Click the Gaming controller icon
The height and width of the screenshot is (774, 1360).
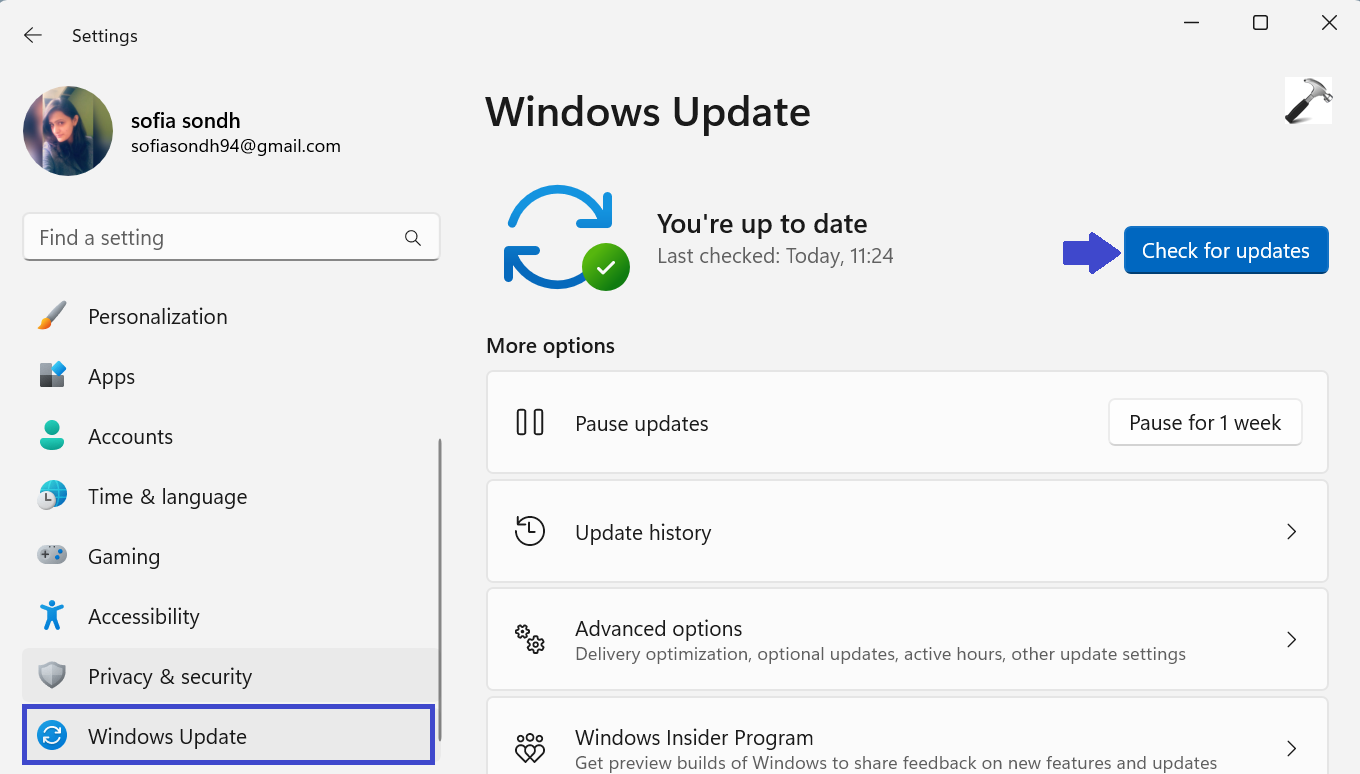click(x=52, y=555)
